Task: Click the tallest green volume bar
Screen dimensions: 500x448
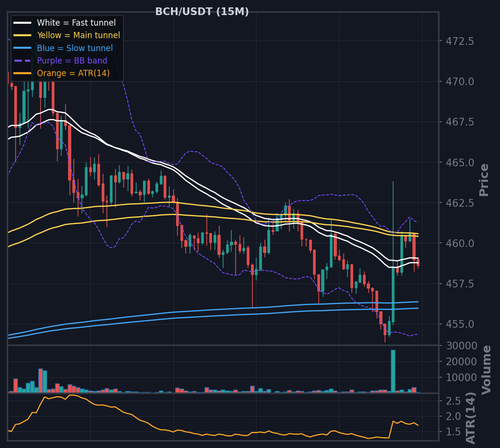Action: [x=393, y=371]
